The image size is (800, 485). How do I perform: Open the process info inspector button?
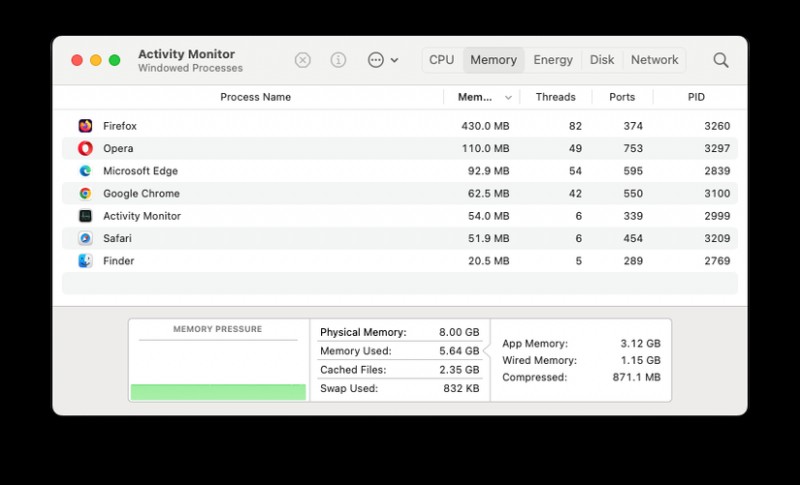pos(338,60)
